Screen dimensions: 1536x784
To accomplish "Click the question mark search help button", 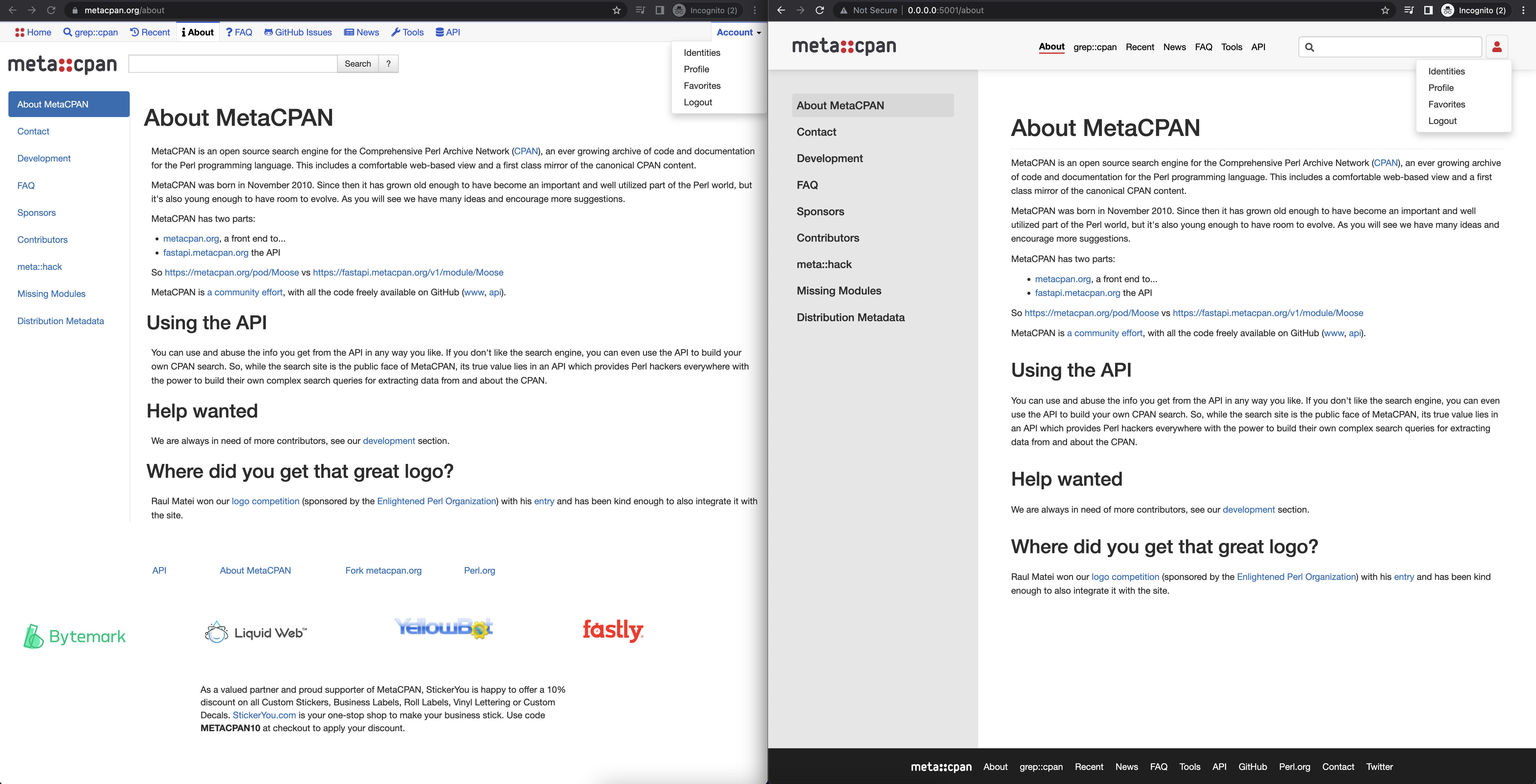I will pos(388,64).
